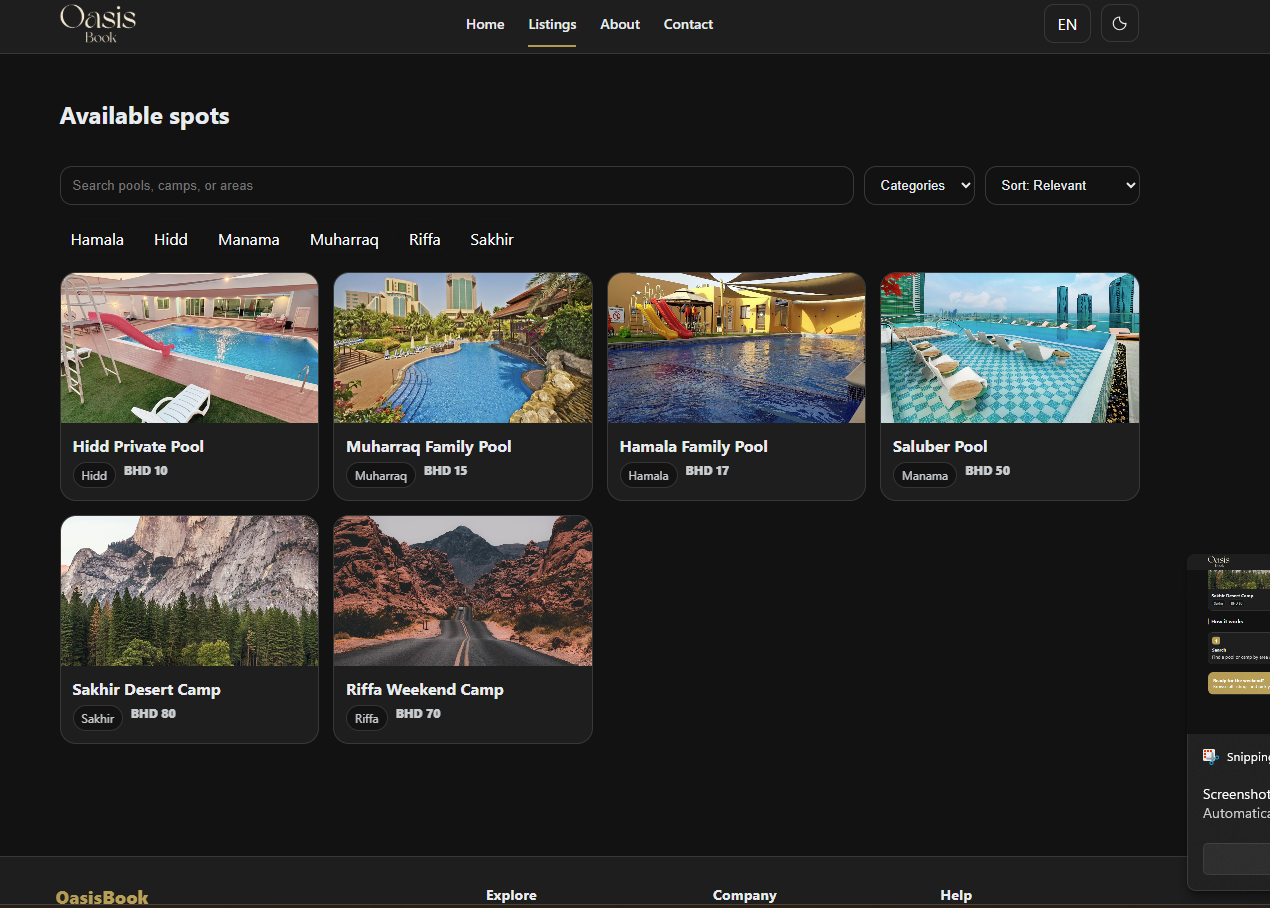Open the About page
This screenshot has height=908, width=1270.
point(620,24)
